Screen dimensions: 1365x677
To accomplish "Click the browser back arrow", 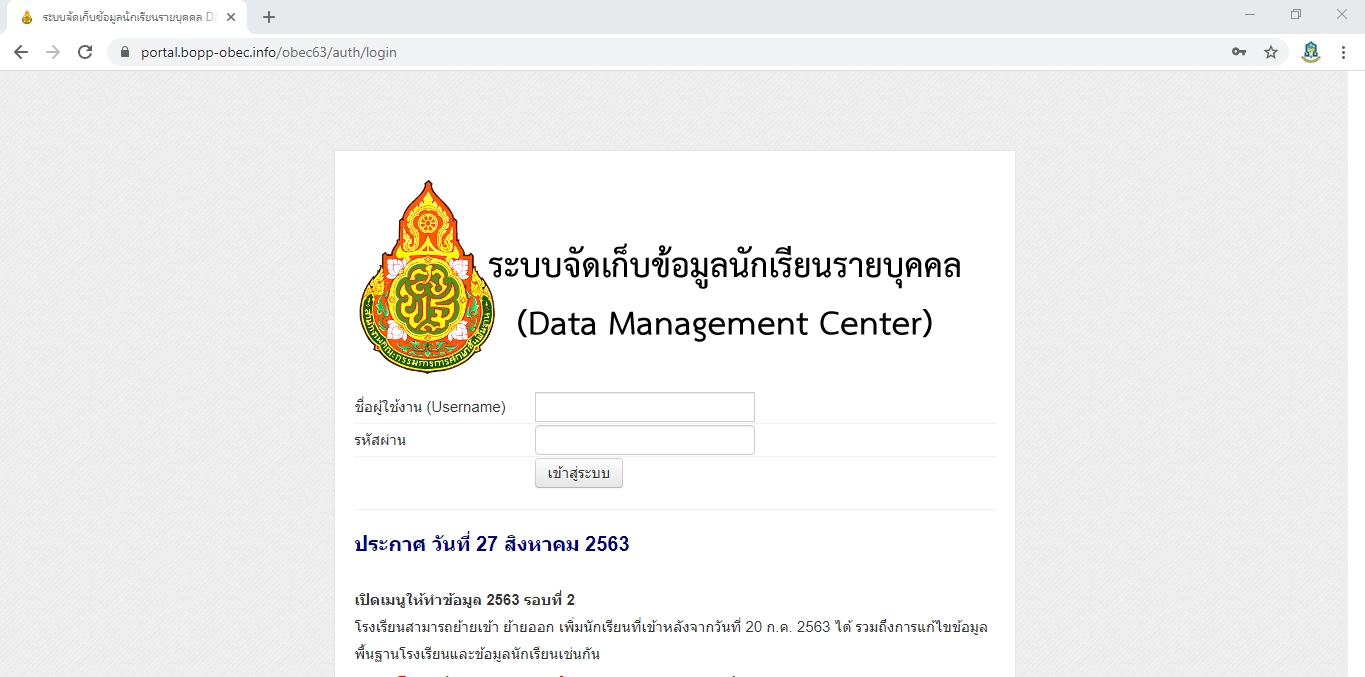I will pyautogui.click(x=21, y=52).
